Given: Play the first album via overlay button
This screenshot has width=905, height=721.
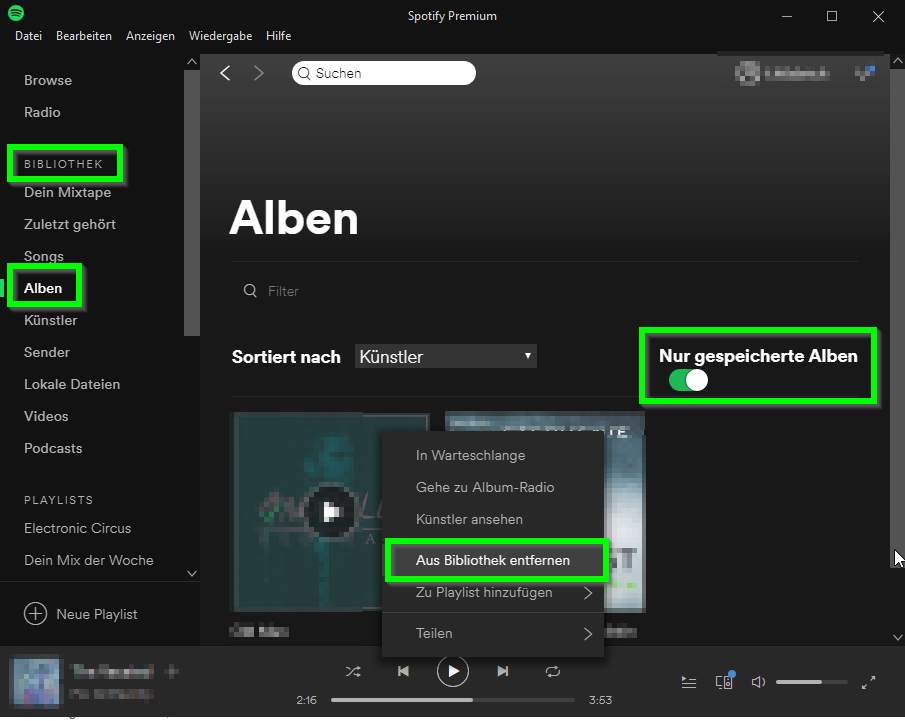Looking at the screenshot, I should click(330, 511).
